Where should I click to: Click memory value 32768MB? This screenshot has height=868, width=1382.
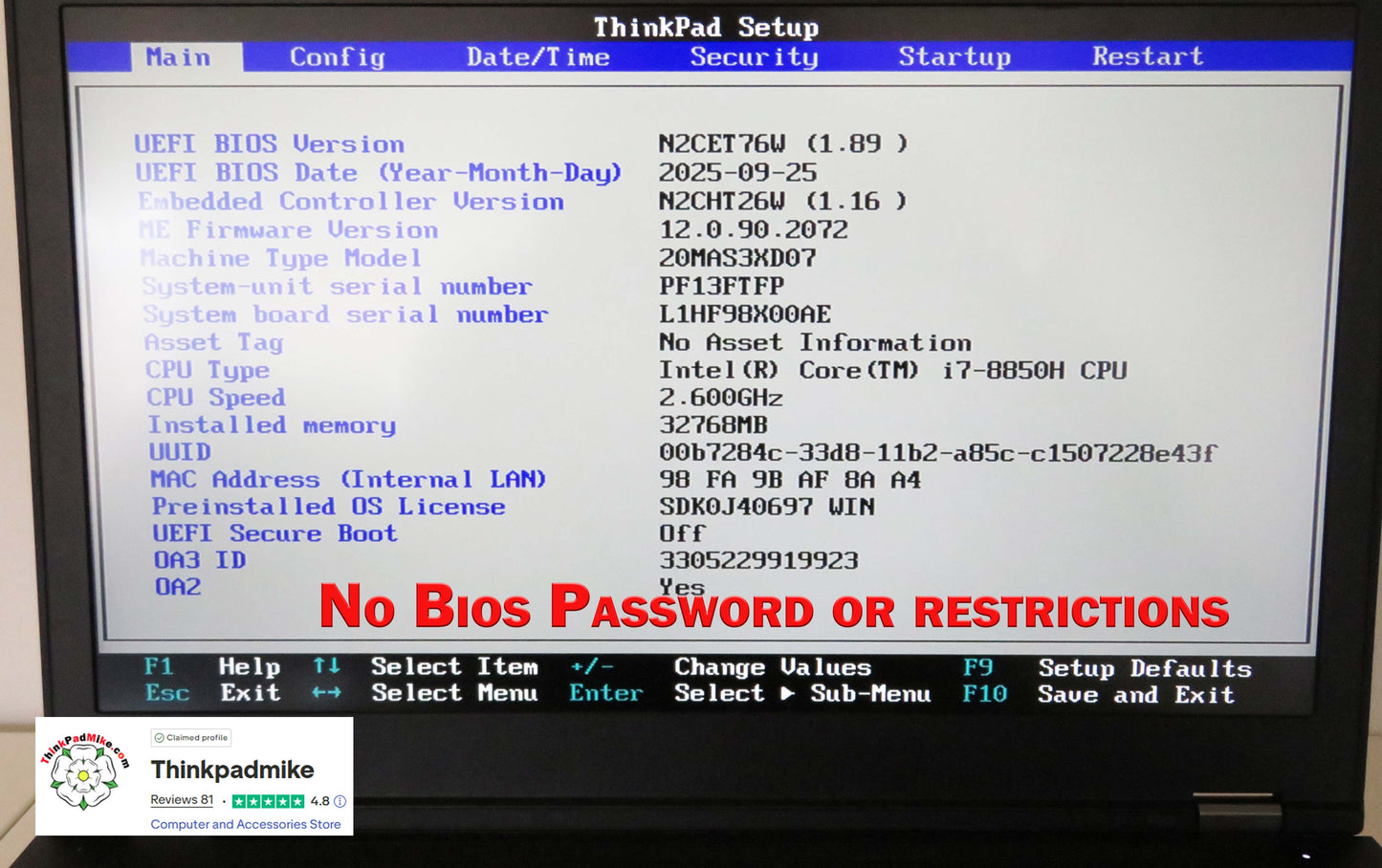point(713,424)
